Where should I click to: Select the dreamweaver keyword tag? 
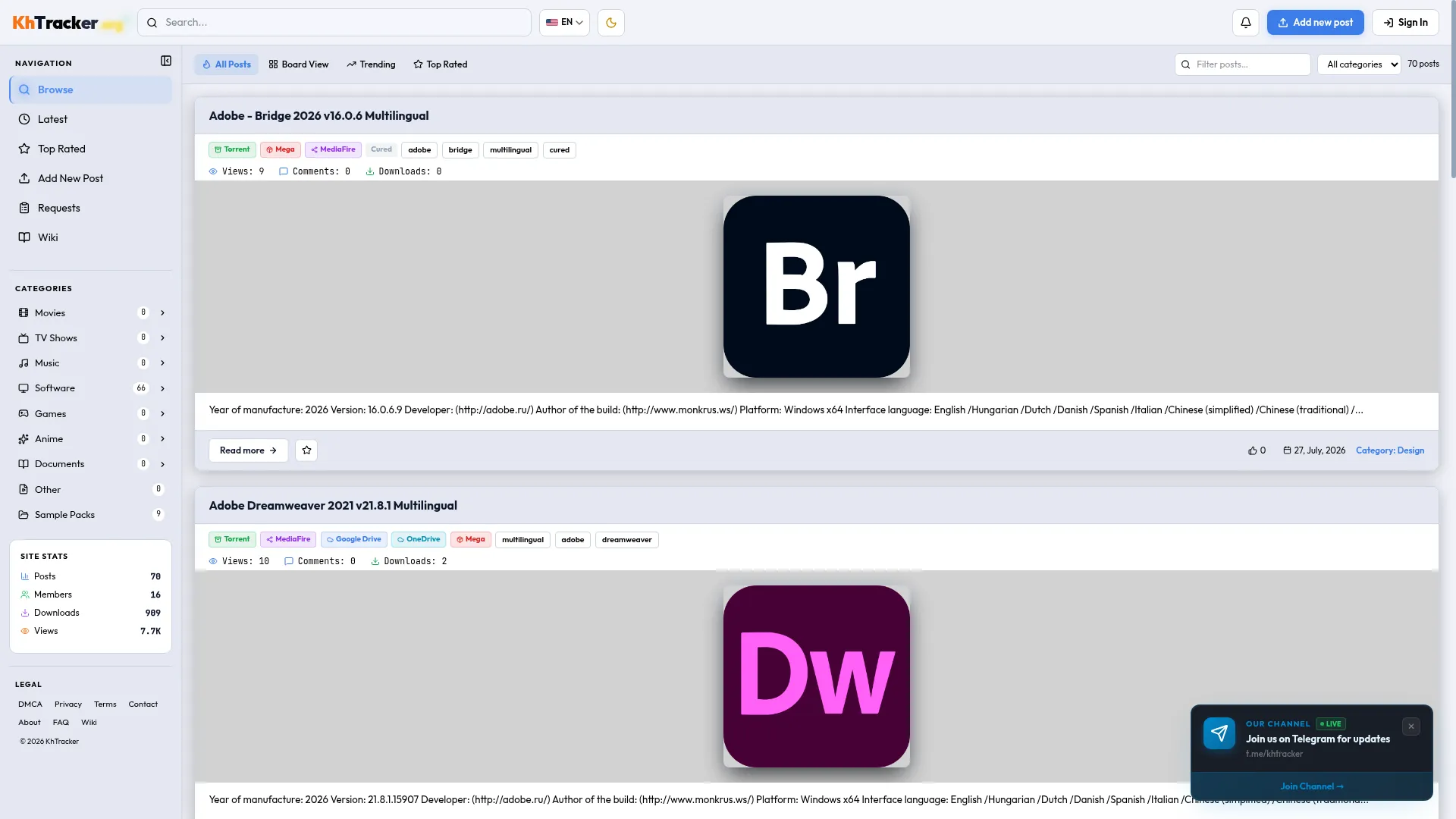point(627,540)
